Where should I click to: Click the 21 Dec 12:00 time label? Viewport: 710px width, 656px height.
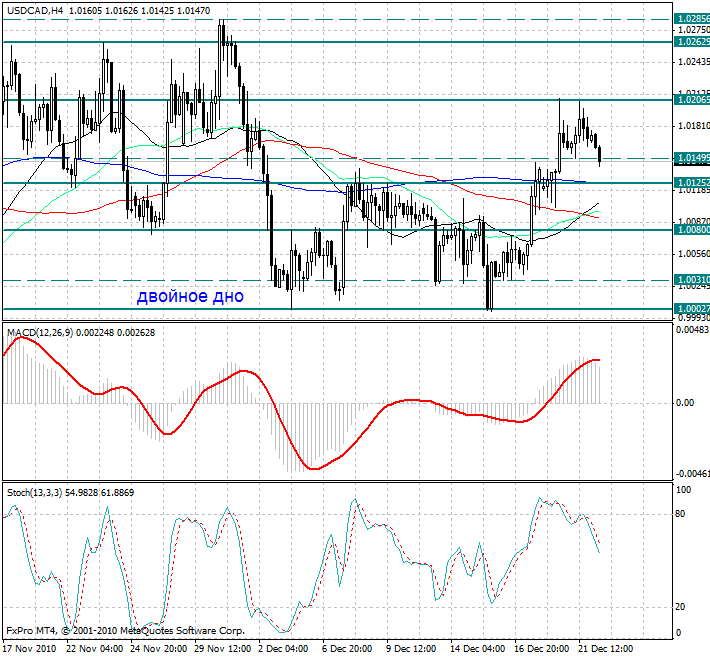[x=606, y=649]
